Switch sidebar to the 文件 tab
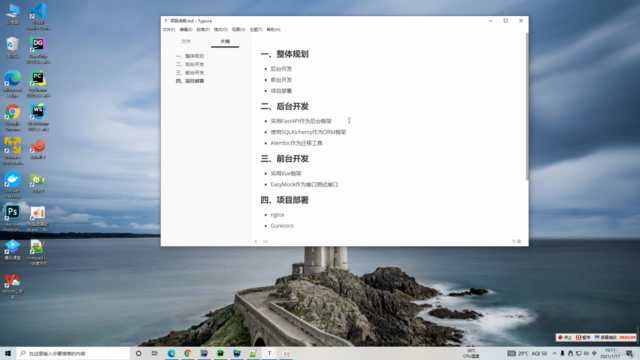 click(x=186, y=42)
